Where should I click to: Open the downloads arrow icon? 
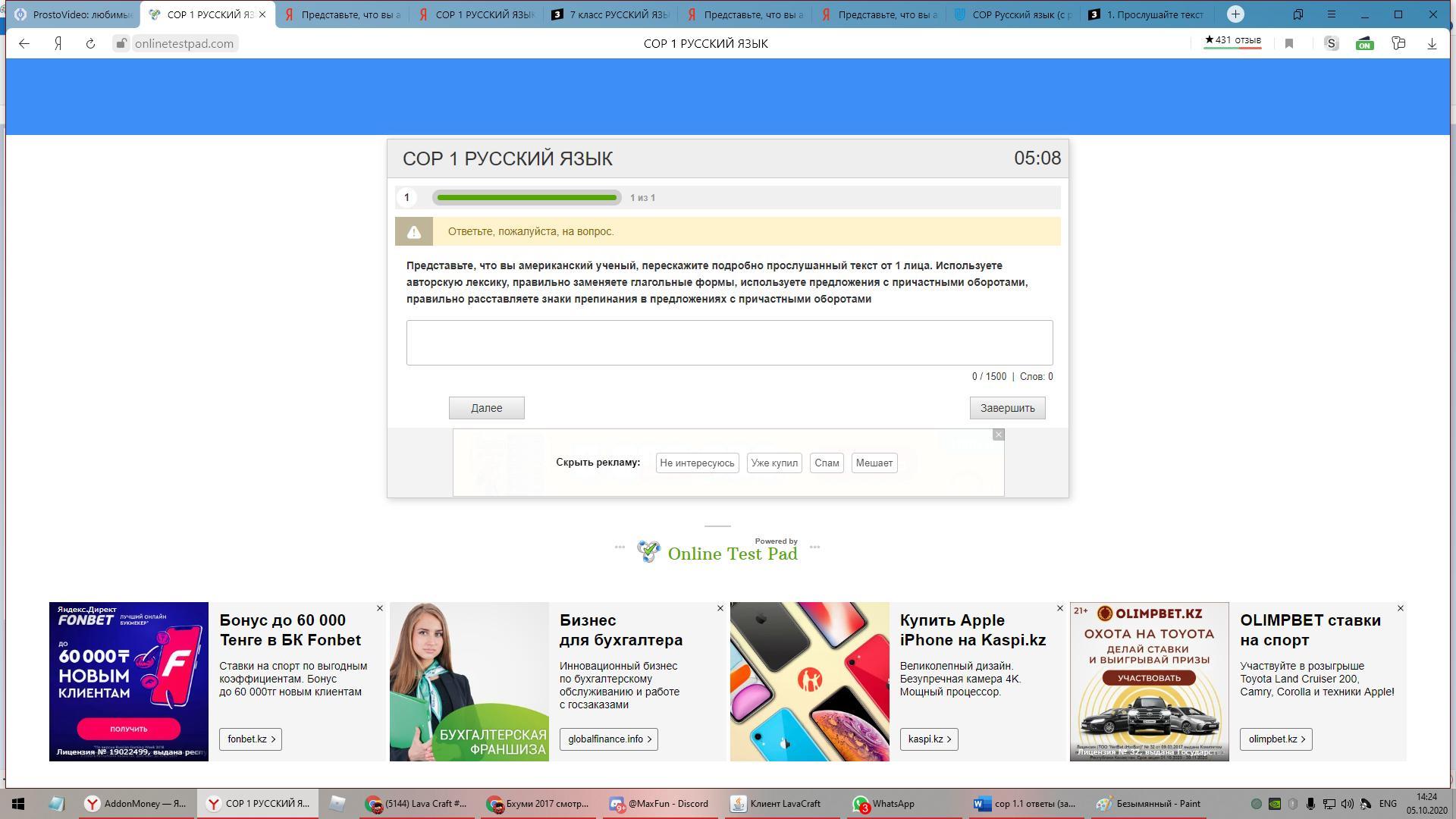[1432, 43]
